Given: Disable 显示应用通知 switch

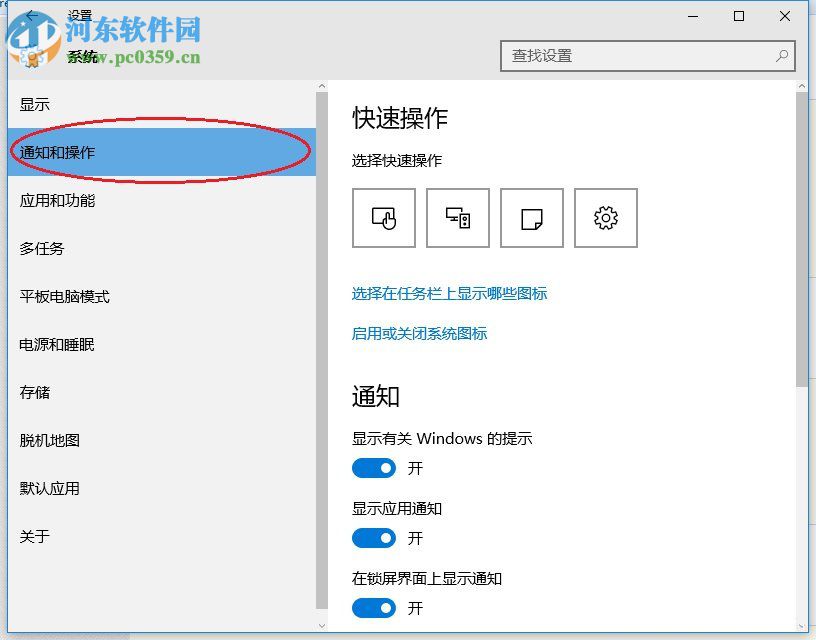Looking at the screenshot, I should click(x=373, y=538).
